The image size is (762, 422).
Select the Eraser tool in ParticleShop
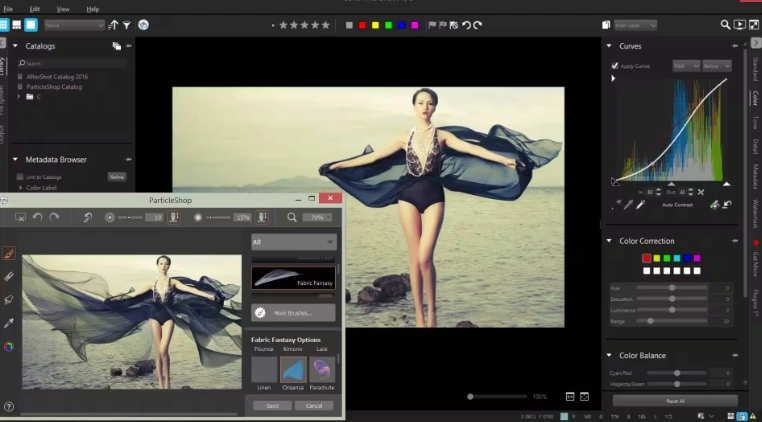pyautogui.click(x=9, y=277)
